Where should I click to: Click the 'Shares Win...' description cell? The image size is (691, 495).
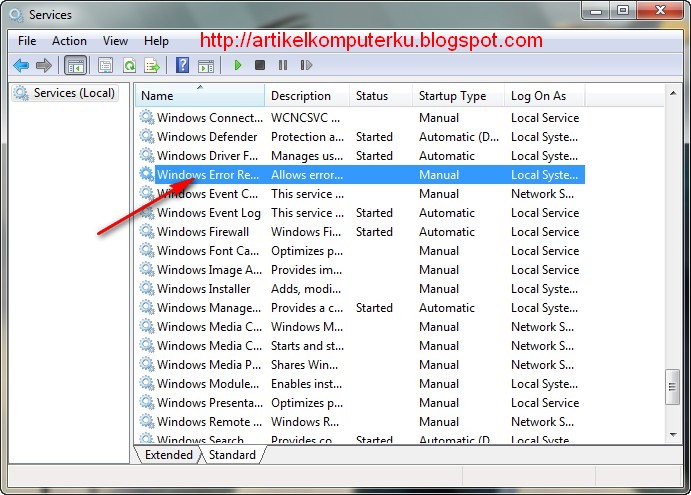(x=305, y=365)
